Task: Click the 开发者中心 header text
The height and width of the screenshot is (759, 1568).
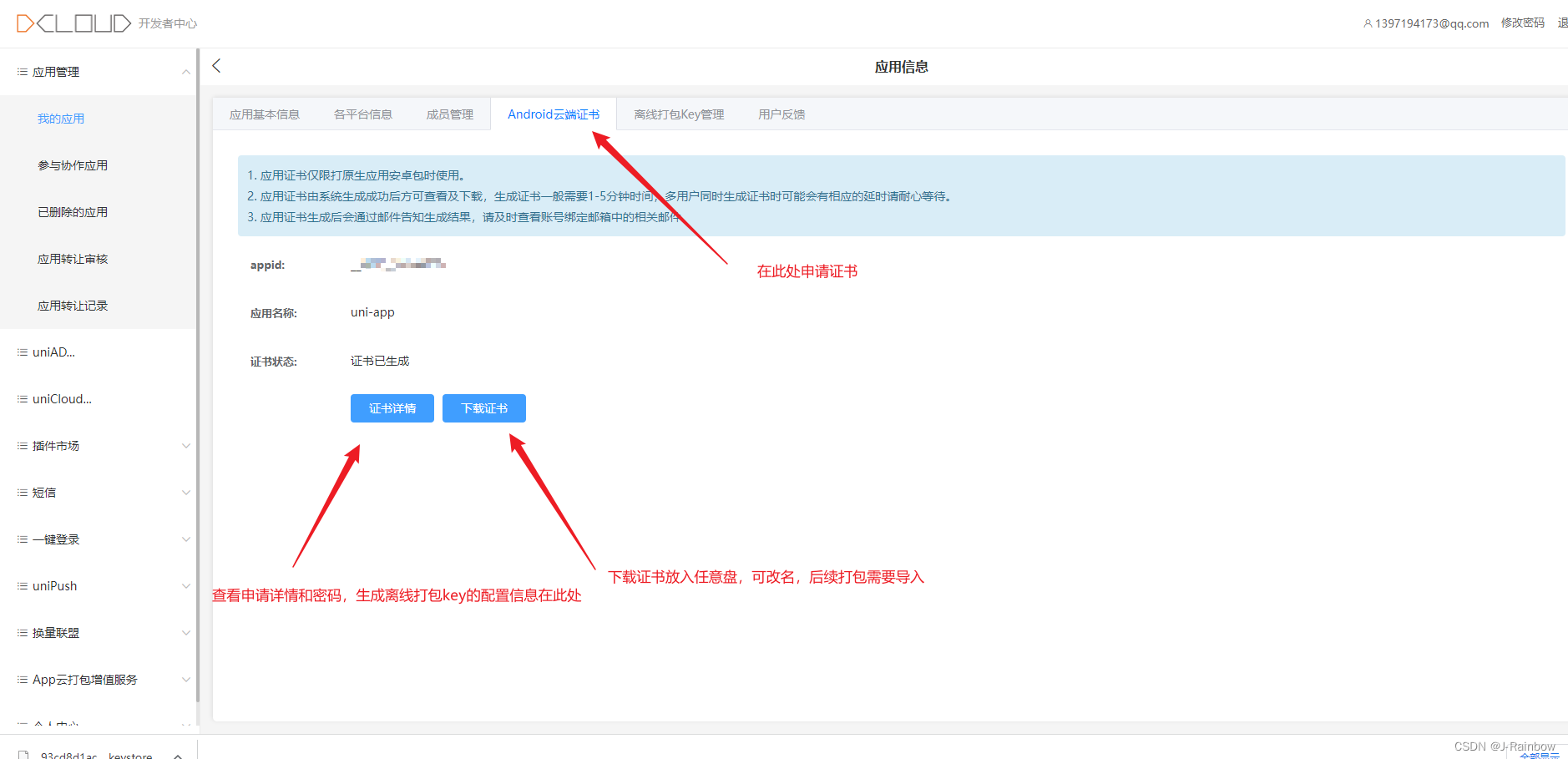Action: 168,23
